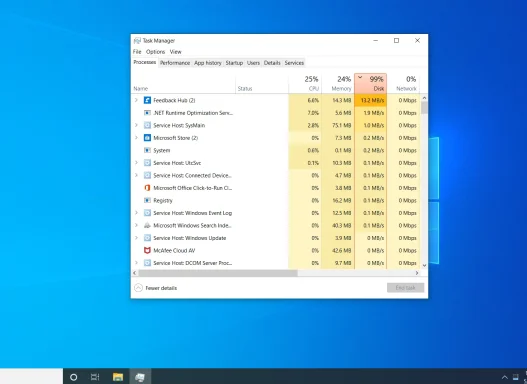Screen dimensions: 527x384
Task: Click the Service Host: UtcSvc icon
Action: pyautogui.click(x=147, y=163)
